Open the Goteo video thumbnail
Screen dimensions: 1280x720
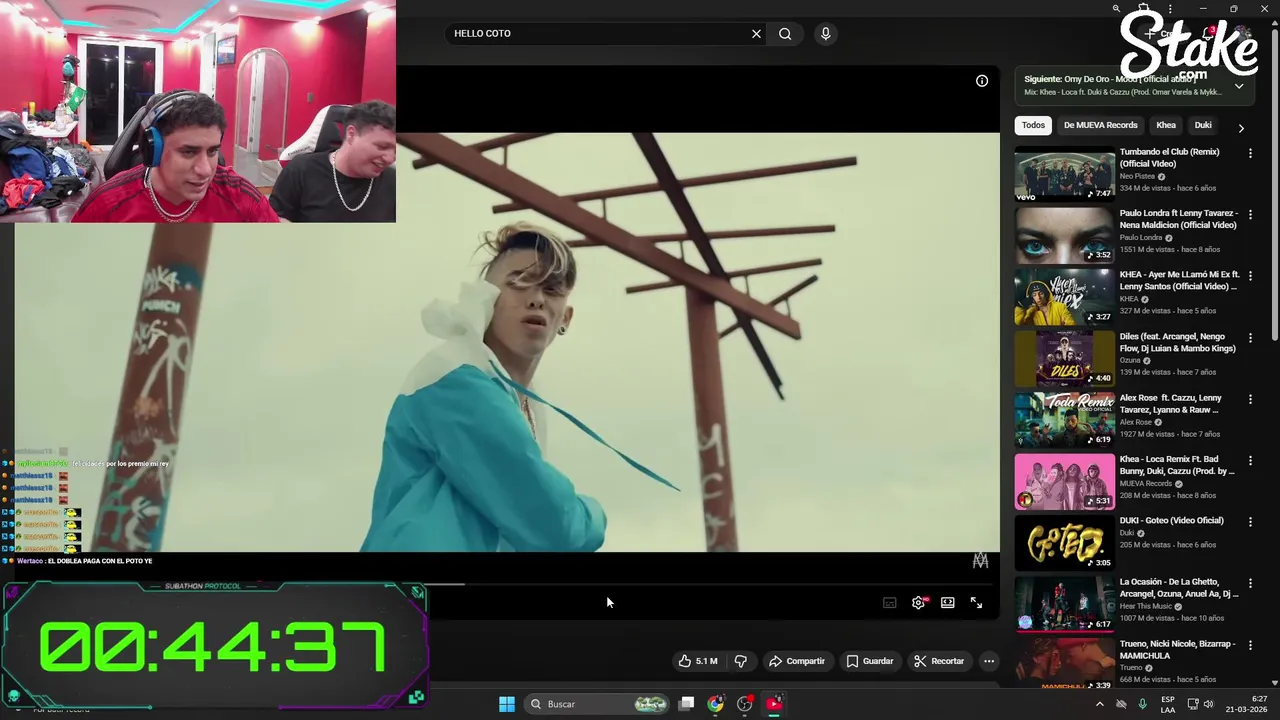coord(1065,543)
